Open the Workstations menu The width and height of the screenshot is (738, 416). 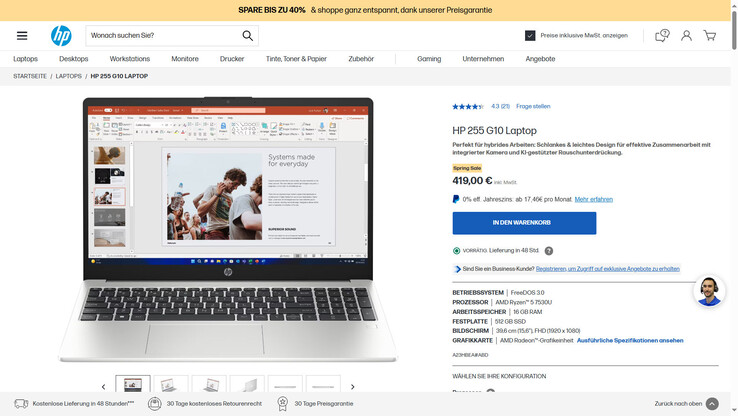pyautogui.click(x=130, y=59)
